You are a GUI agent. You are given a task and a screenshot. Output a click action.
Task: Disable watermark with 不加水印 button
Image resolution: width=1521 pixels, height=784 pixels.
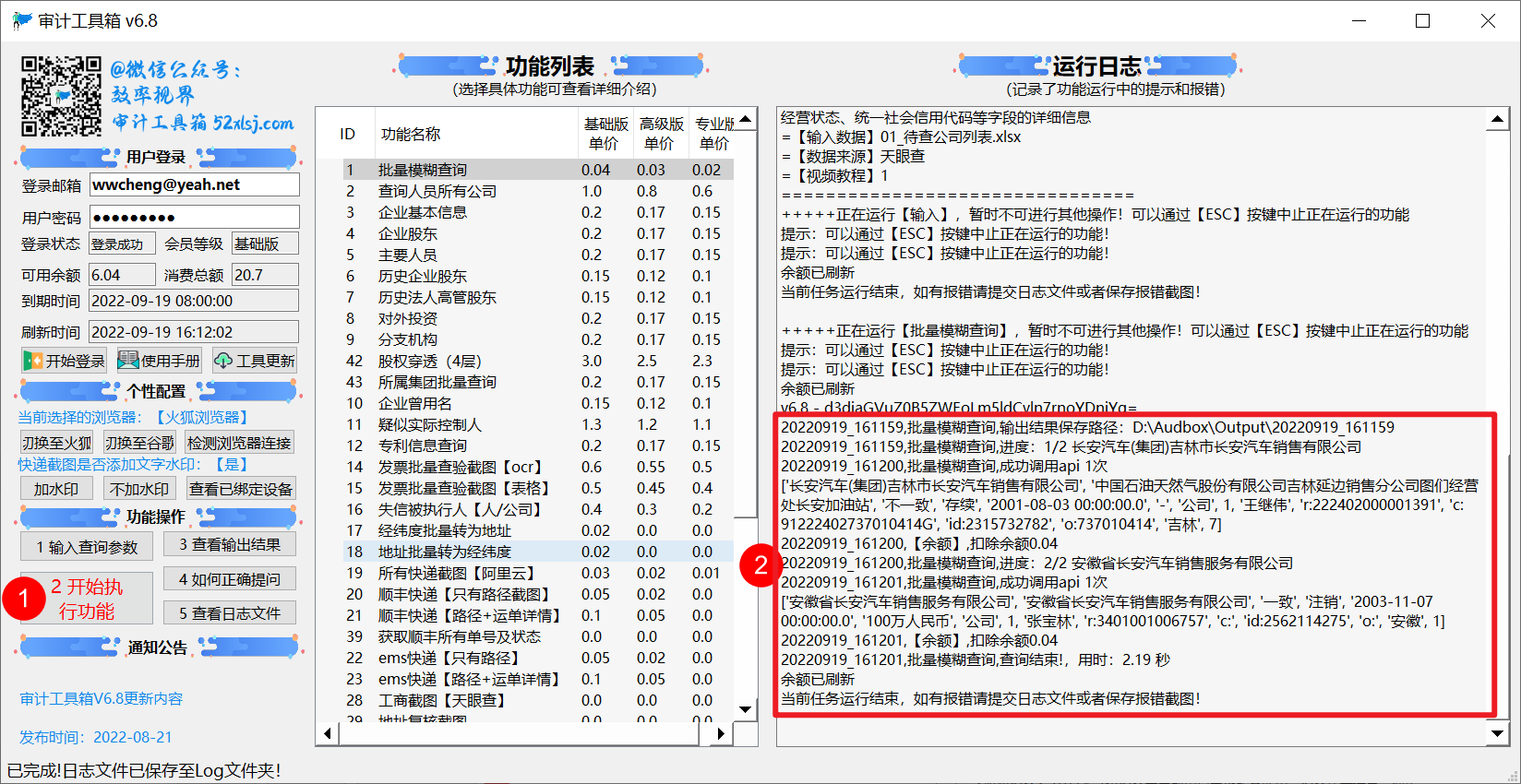139,489
